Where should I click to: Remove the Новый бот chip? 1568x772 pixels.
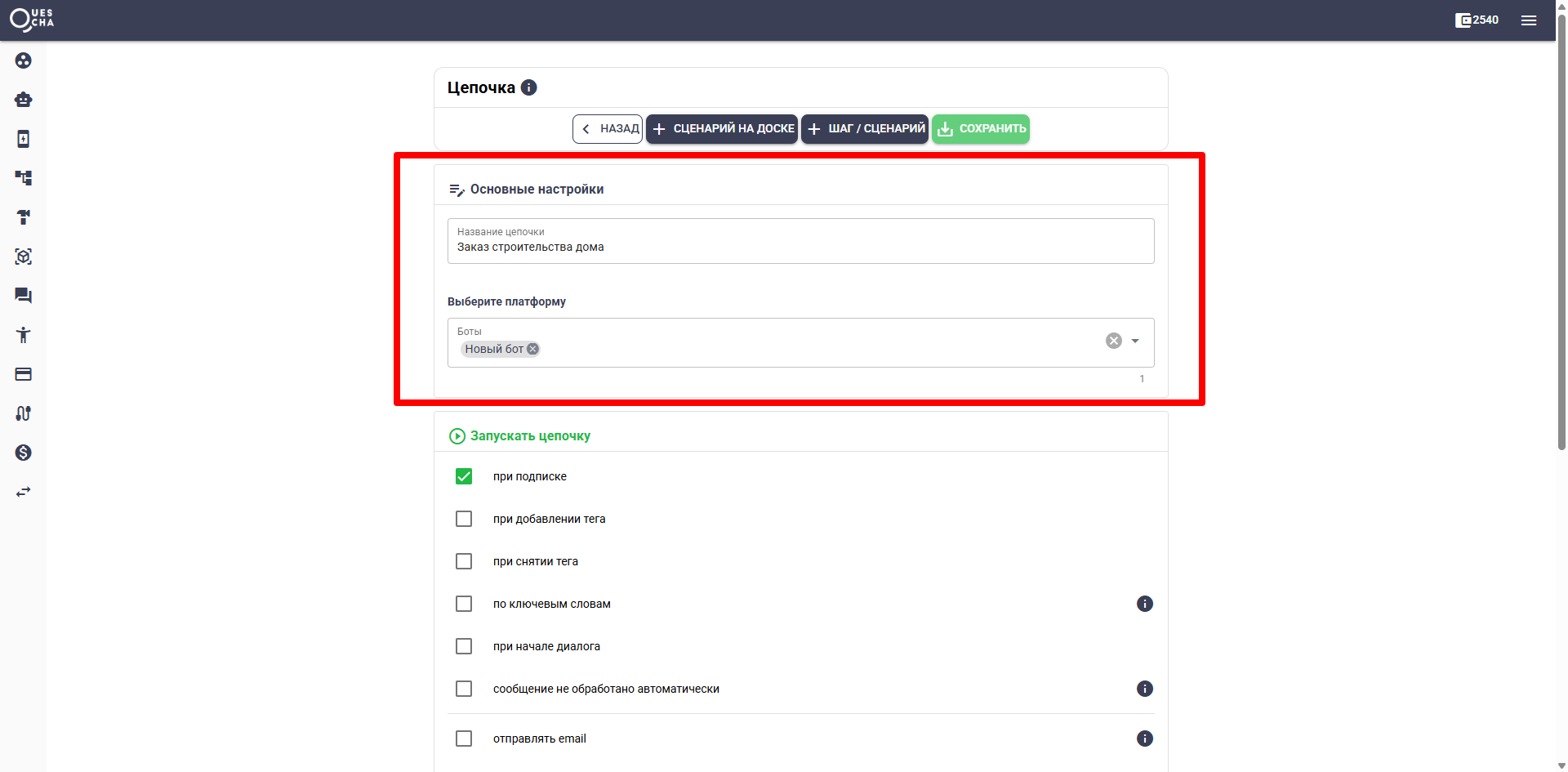[532, 349]
